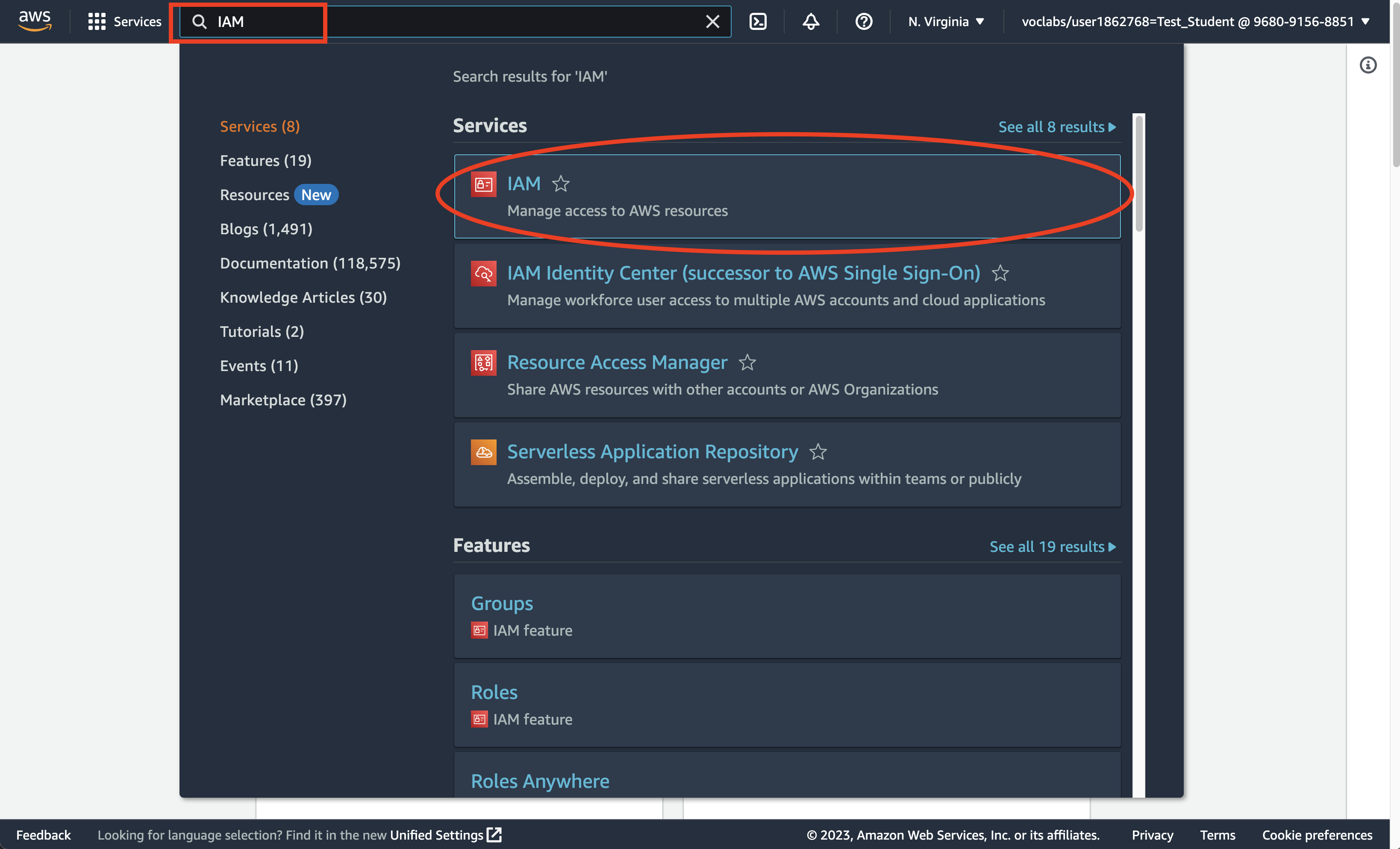Open the help question mark menu
The width and height of the screenshot is (1400, 849).
pyautogui.click(x=864, y=22)
